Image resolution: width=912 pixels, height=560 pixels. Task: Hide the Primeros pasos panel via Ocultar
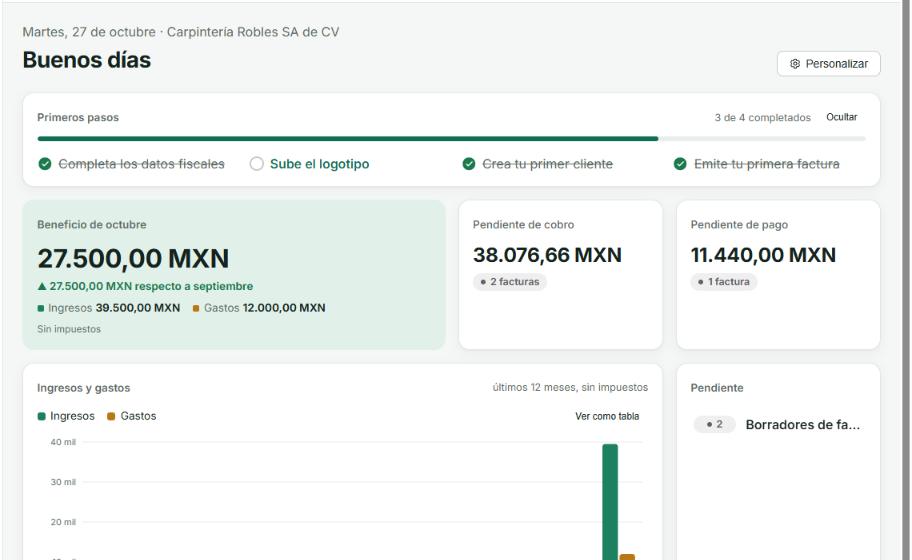point(841,117)
